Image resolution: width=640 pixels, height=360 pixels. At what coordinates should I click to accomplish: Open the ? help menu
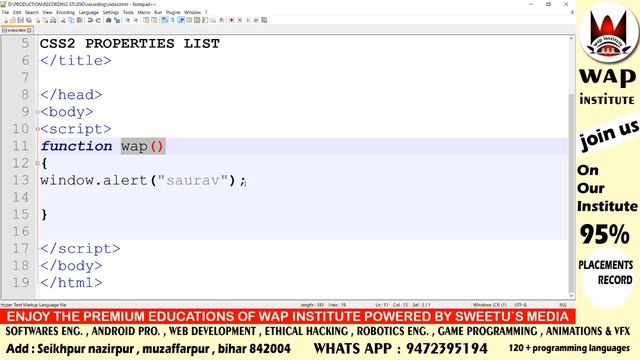[x=206, y=12]
